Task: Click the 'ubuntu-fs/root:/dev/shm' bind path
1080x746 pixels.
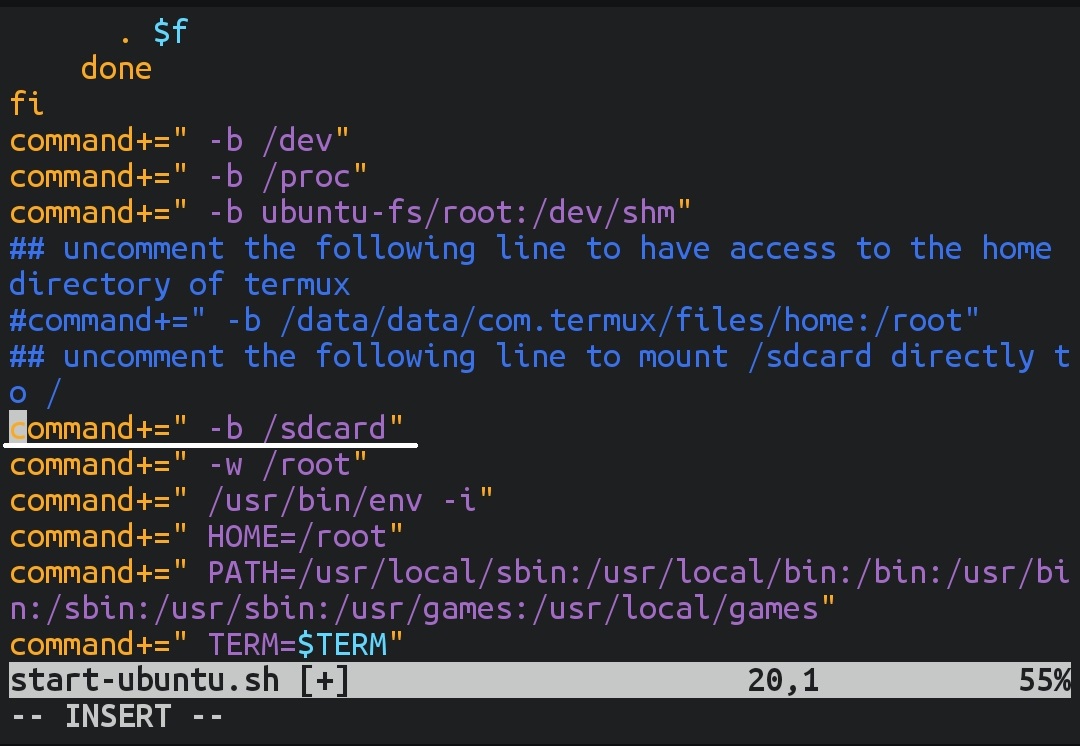Action: click(x=467, y=212)
